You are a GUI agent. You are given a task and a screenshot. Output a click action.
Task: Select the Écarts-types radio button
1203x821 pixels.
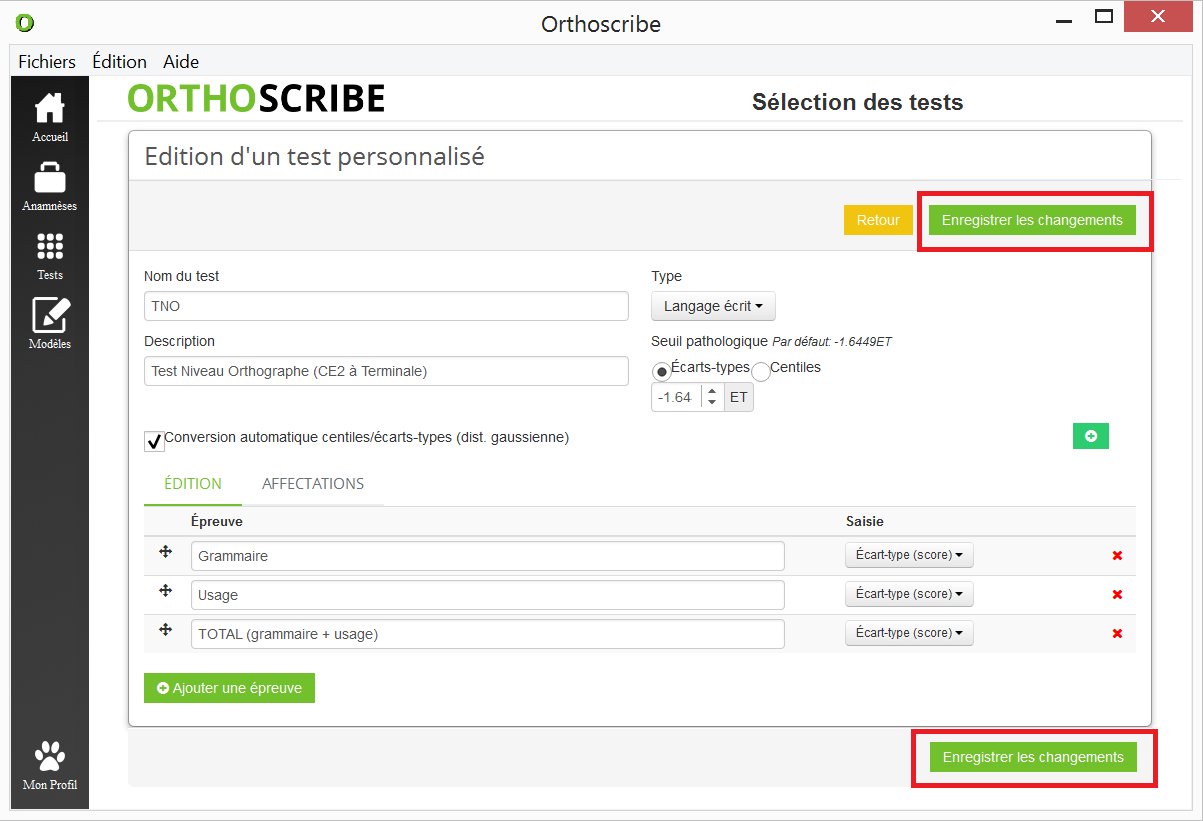coord(662,371)
